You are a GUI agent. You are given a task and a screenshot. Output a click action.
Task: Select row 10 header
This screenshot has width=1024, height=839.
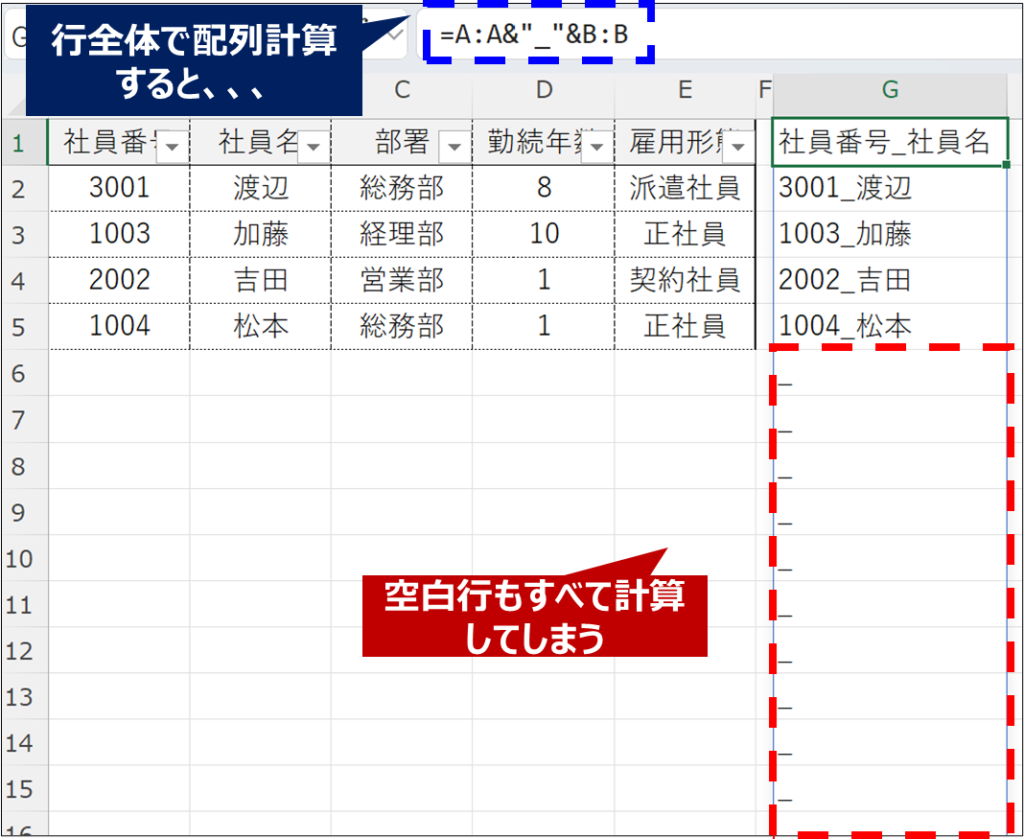[18, 557]
